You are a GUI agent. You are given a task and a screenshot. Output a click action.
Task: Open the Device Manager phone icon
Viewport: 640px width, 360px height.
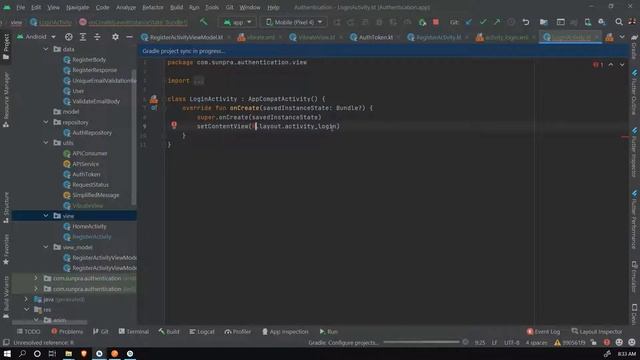(x=588, y=22)
